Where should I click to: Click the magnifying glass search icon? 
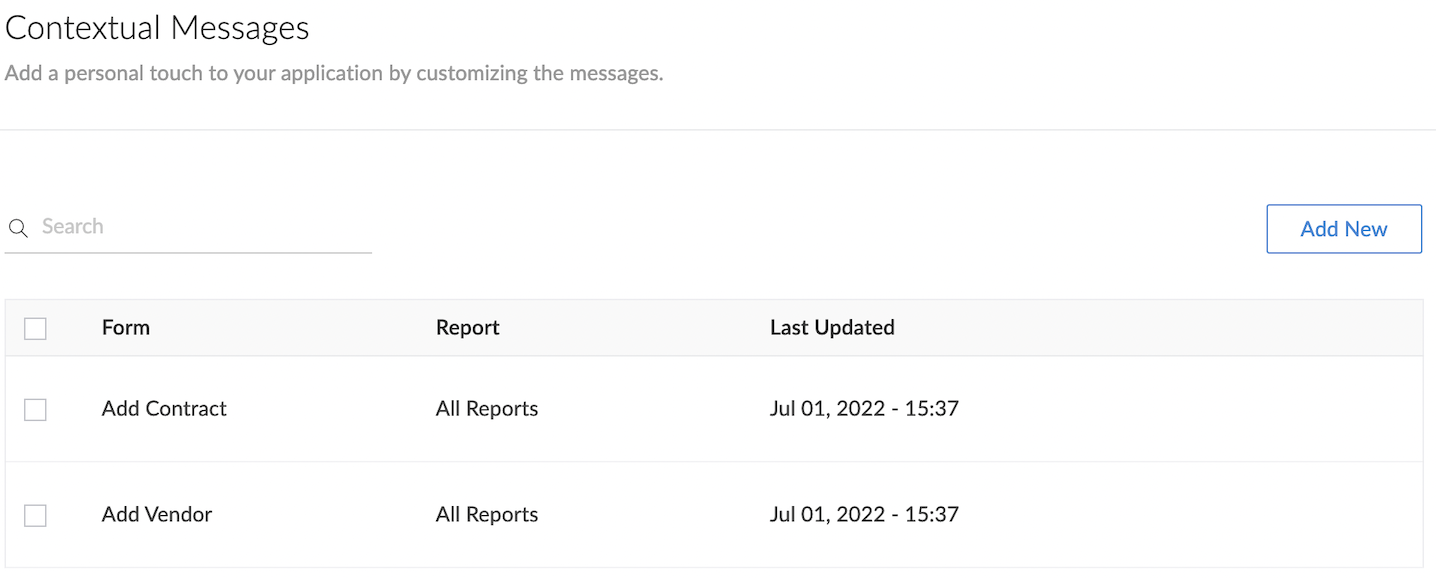[x=18, y=229]
